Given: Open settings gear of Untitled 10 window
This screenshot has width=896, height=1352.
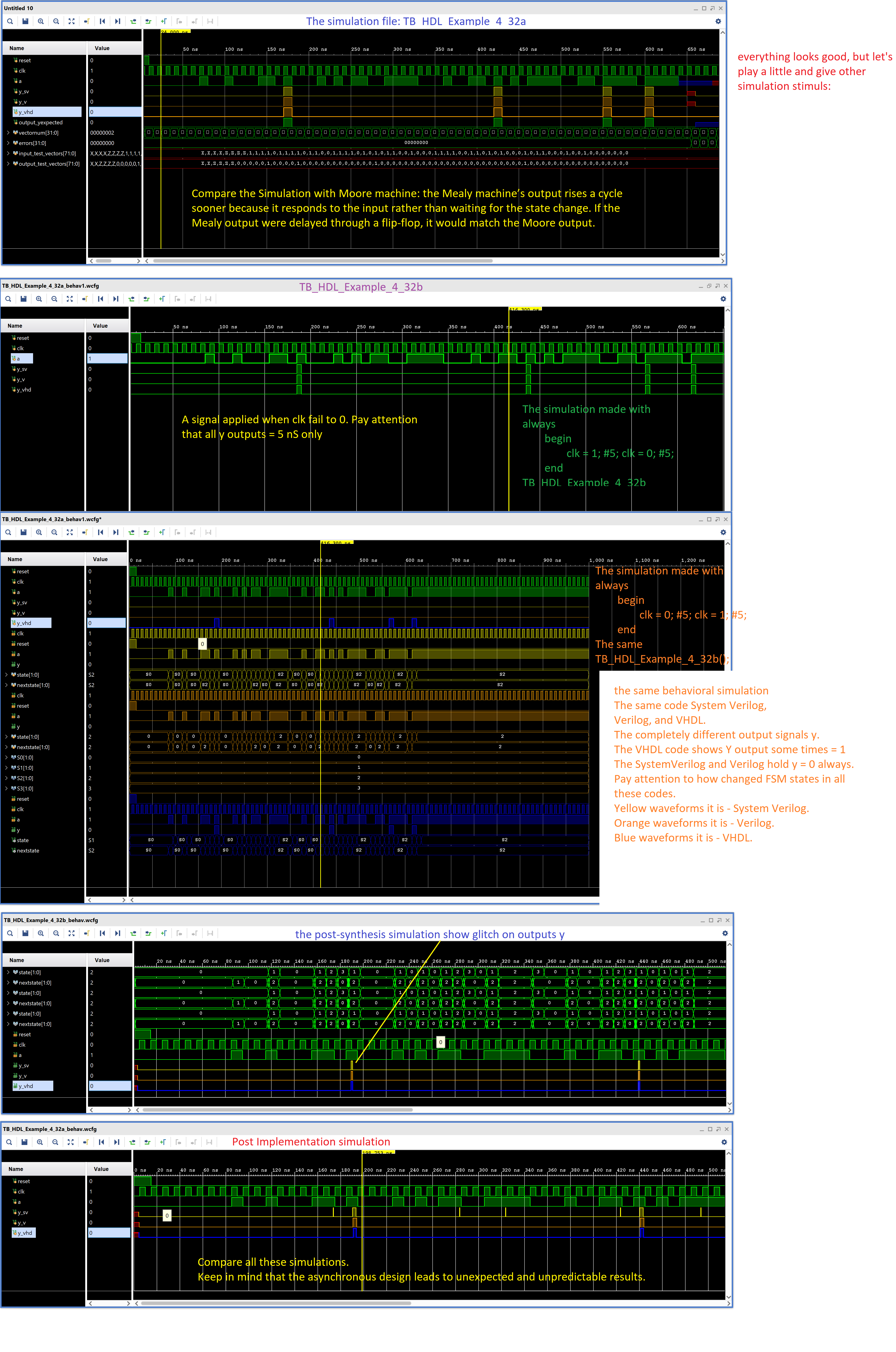Looking at the screenshot, I should (718, 21).
